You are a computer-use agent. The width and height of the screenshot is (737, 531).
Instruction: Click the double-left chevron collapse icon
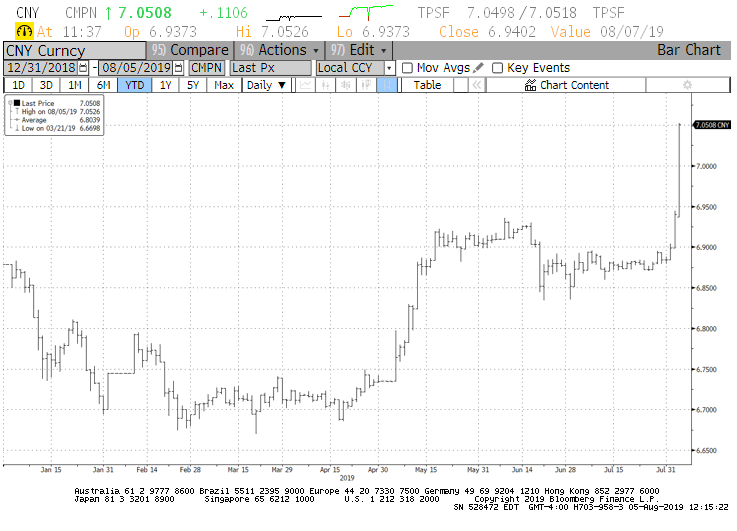pyautogui.click(x=477, y=85)
